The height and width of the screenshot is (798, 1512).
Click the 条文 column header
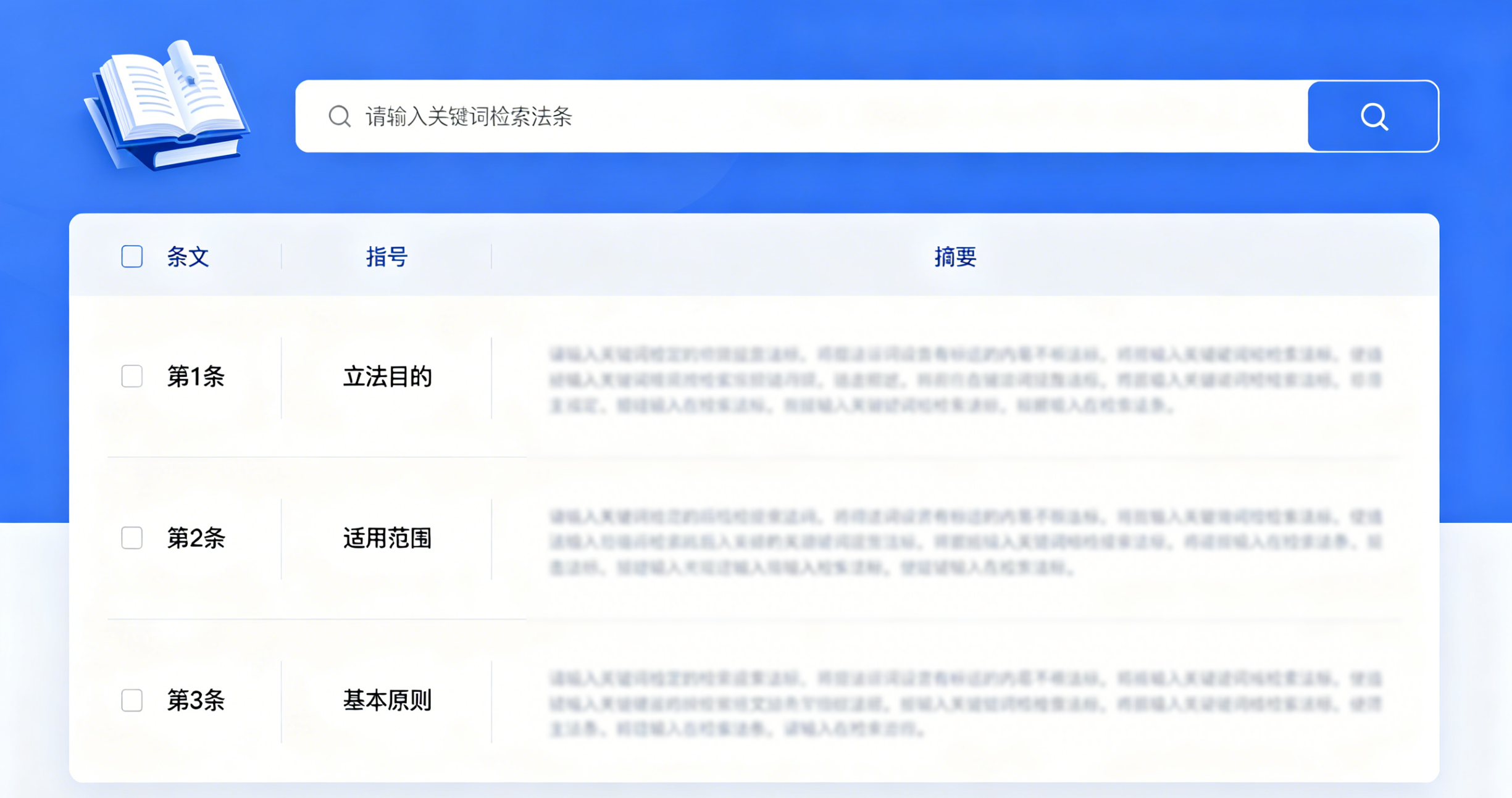[x=188, y=257]
